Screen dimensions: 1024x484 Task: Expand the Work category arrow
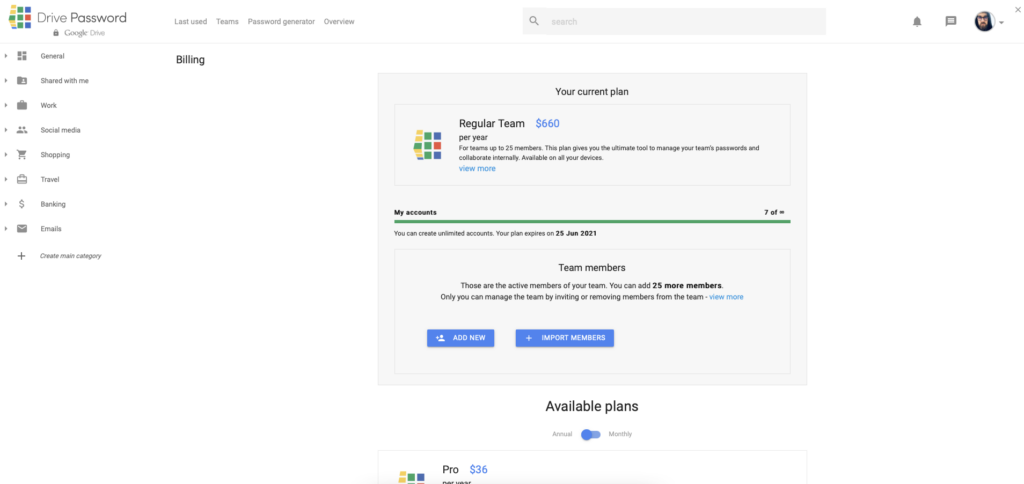point(6,105)
